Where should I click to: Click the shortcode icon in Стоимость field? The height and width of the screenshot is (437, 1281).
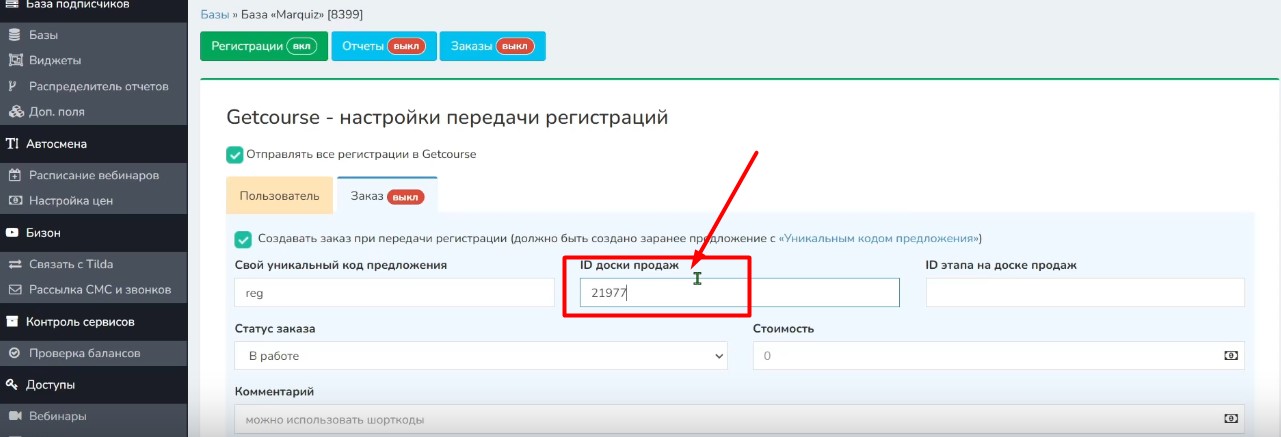(x=1231, y=356)
